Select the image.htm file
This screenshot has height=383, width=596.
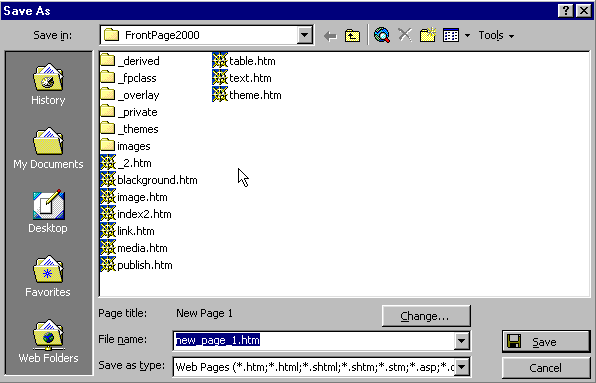pyautogui.click(x=134, y=197)
